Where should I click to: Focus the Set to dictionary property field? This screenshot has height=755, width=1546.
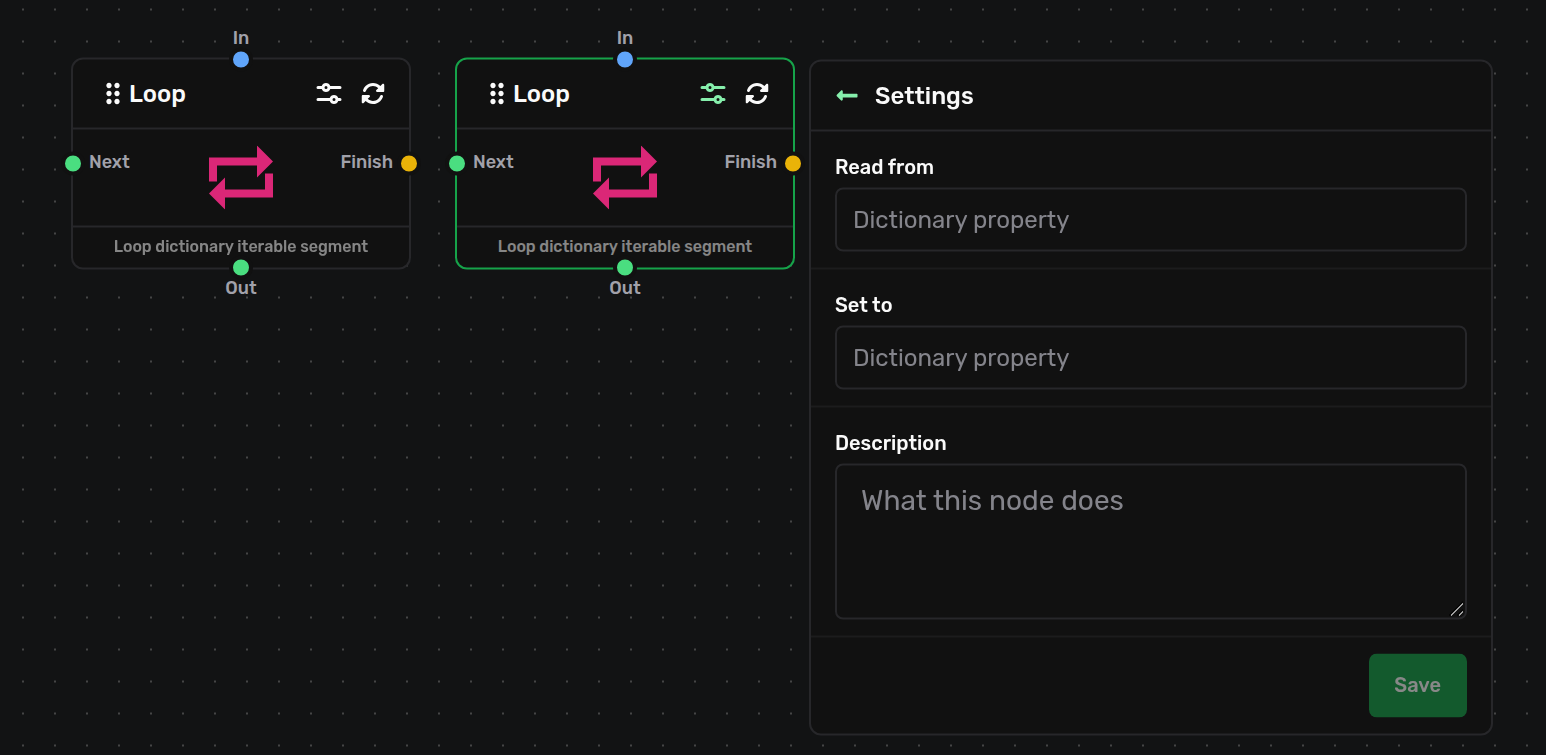click(x=1151, y=358)
